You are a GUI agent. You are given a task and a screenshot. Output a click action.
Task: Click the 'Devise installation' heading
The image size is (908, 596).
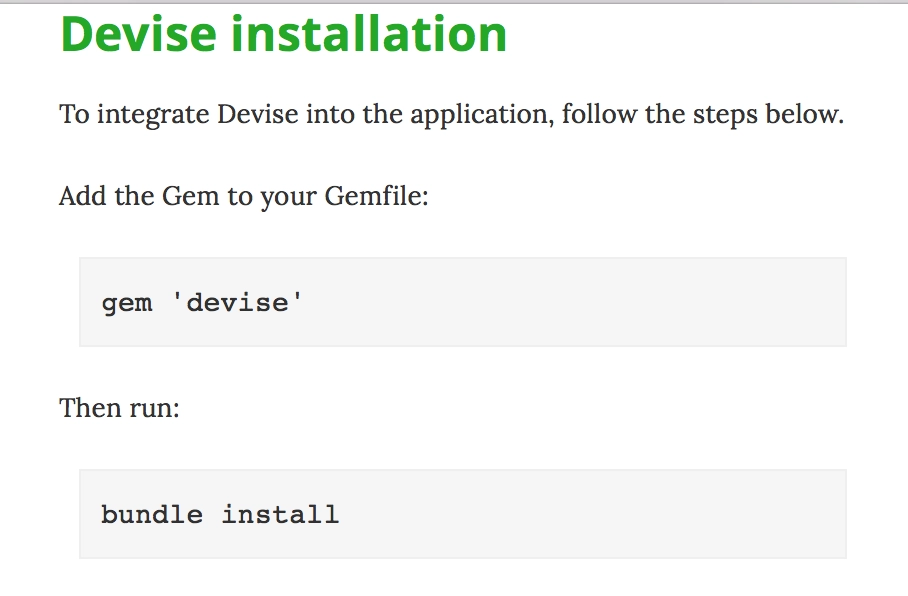pos(283,34)
